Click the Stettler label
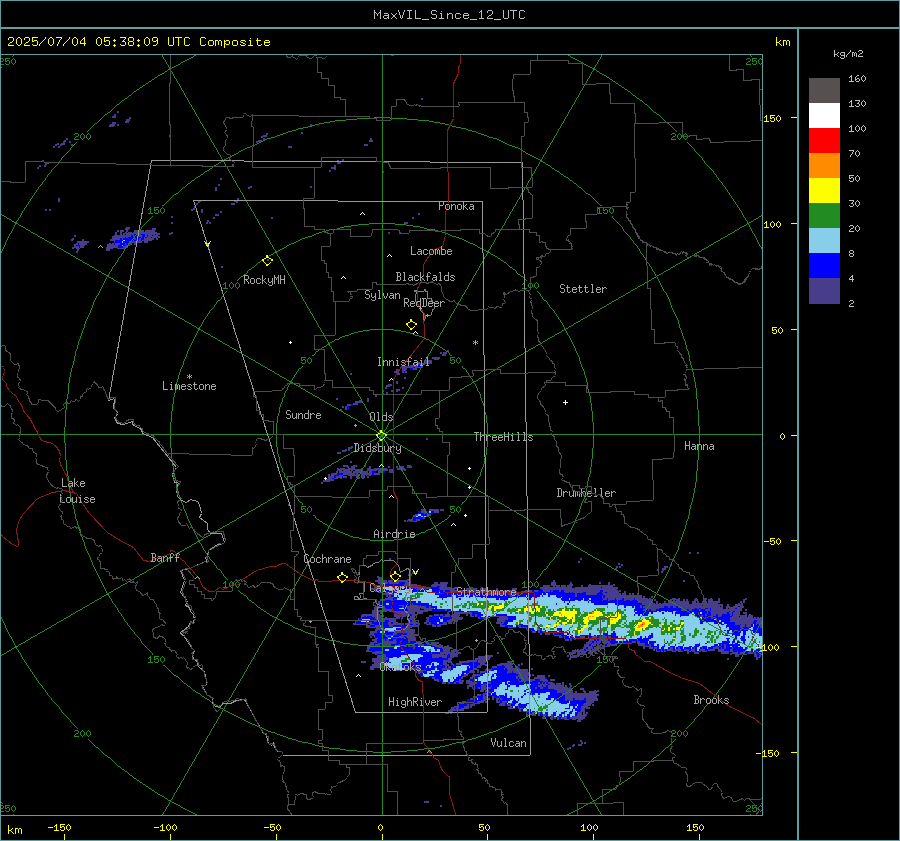The height and width of the screenshot is (841, 900). click(x=583, y=289)
